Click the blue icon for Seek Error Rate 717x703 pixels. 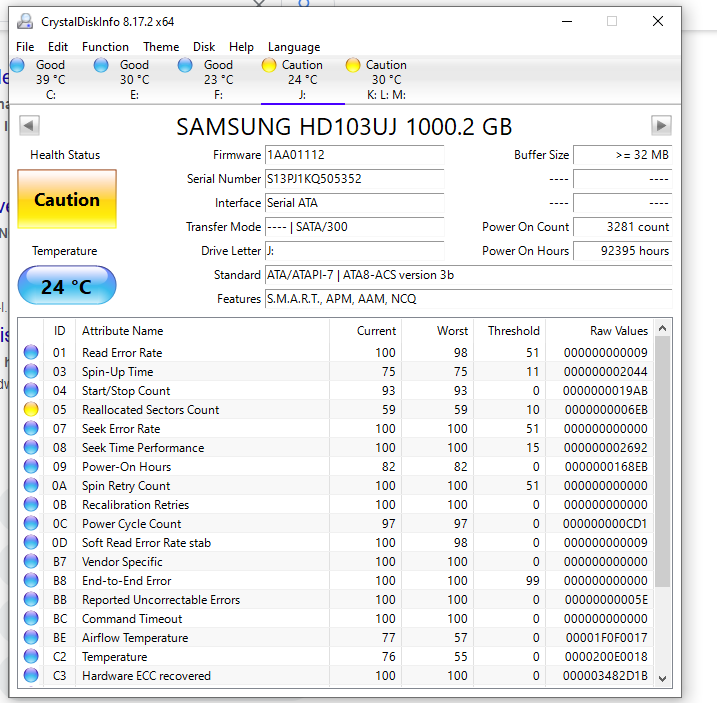(31, 429)
